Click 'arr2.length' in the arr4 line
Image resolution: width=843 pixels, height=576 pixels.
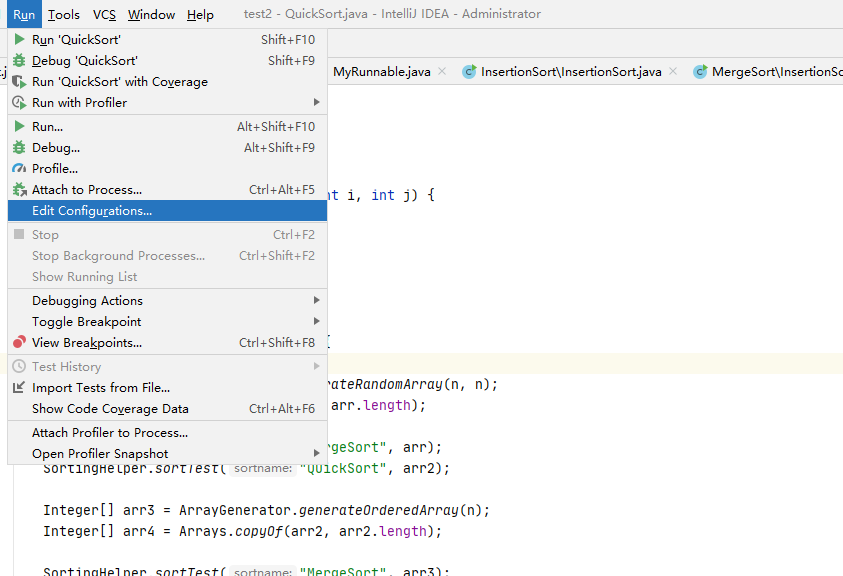[383, 531]
